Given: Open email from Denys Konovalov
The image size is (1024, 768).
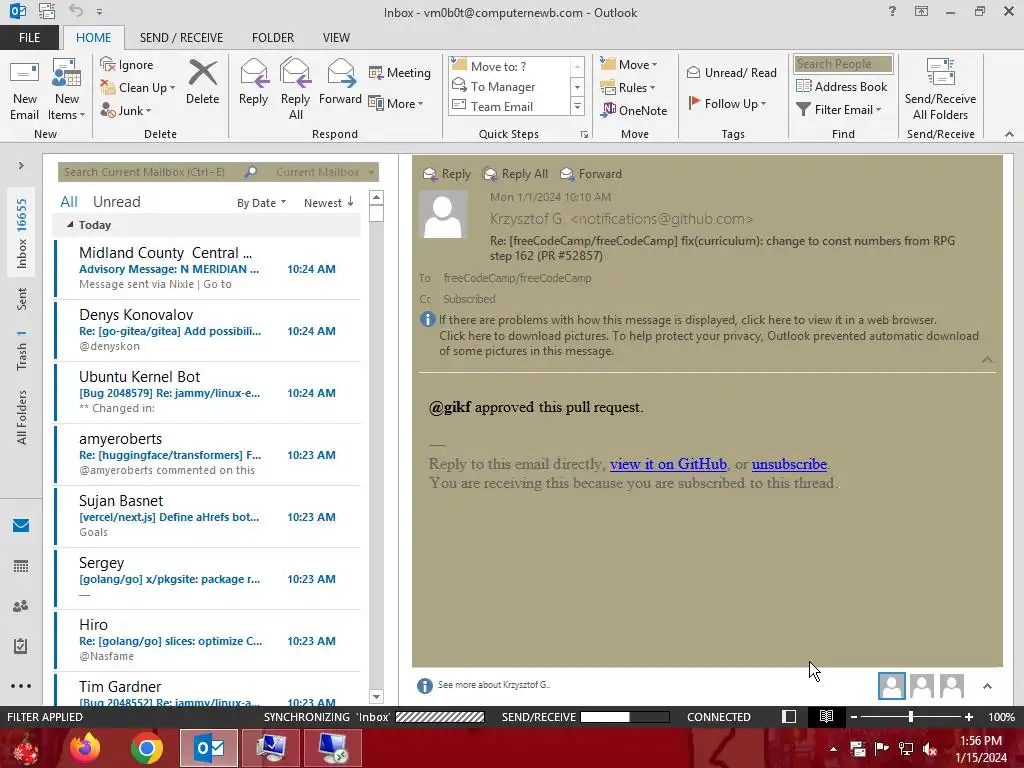Looking at the screenshot, I should 208,330.
